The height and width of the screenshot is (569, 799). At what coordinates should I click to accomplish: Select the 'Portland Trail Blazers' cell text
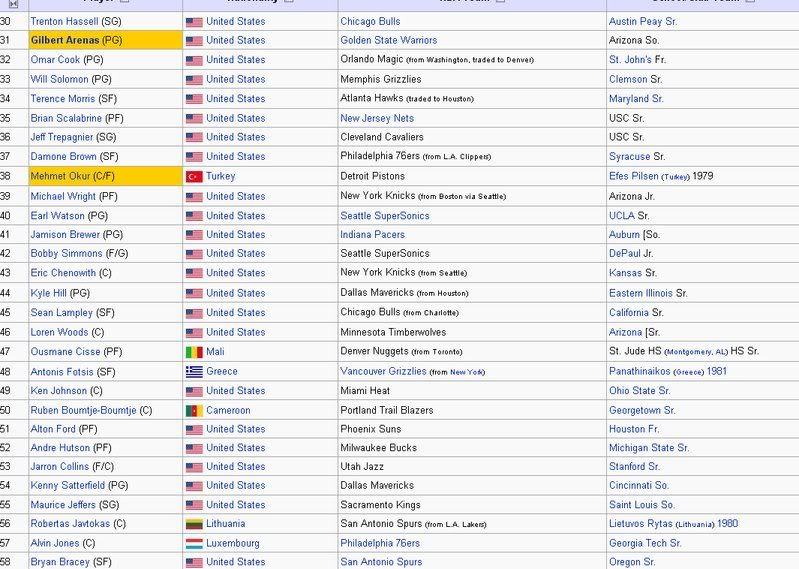(x=387, y=411)
